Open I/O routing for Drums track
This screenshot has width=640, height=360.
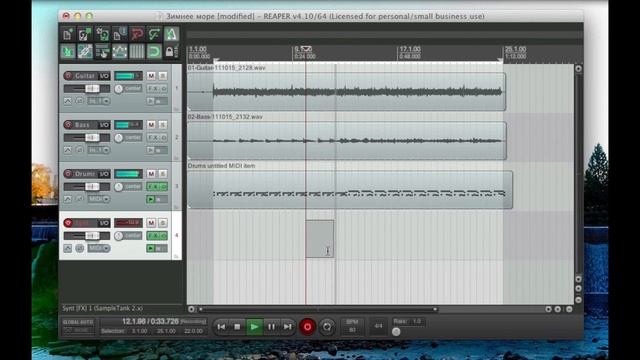pyautogui.click(x=104, y=174)
